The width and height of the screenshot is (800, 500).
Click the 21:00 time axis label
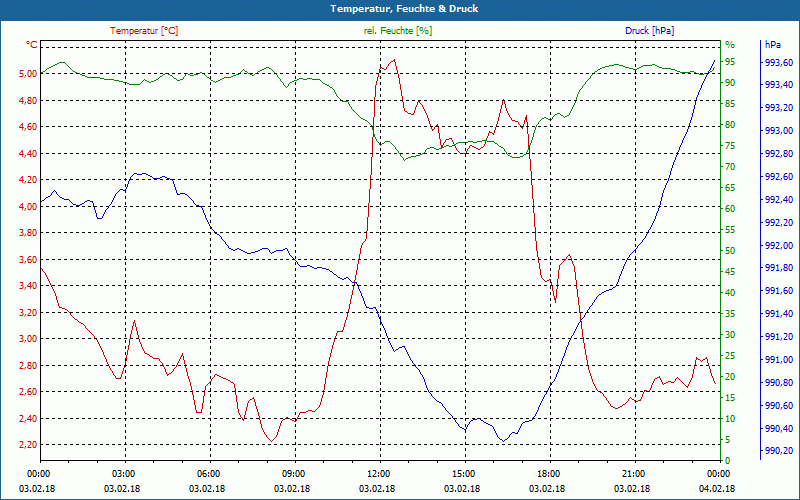coord(635,473)
